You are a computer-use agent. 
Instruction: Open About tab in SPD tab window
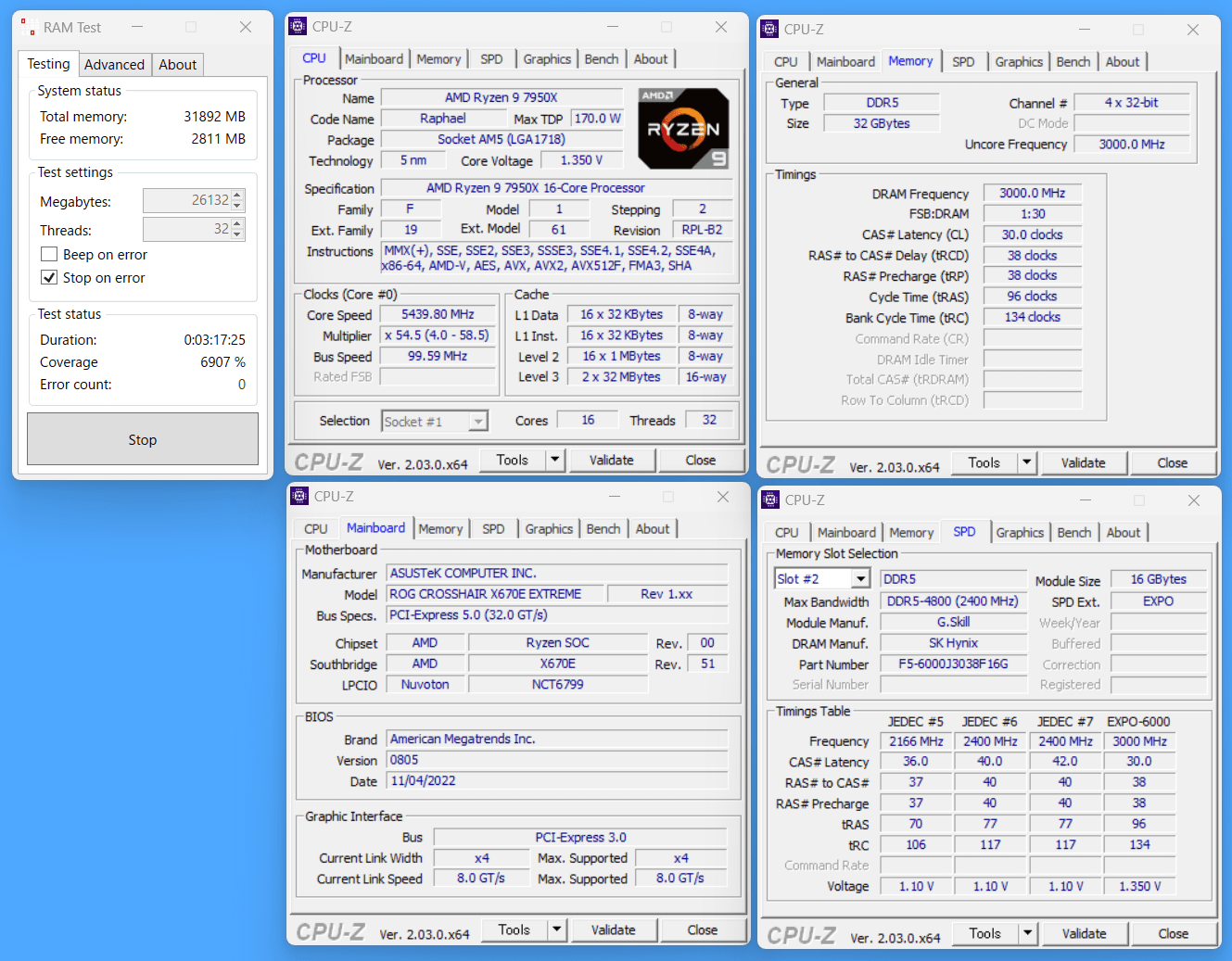1124,533
